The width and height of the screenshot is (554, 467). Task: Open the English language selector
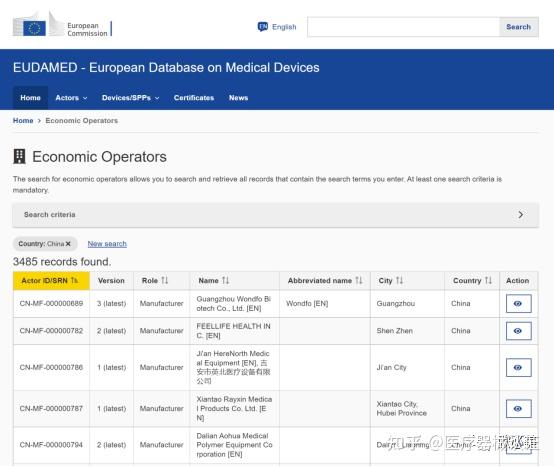point(277,27)
